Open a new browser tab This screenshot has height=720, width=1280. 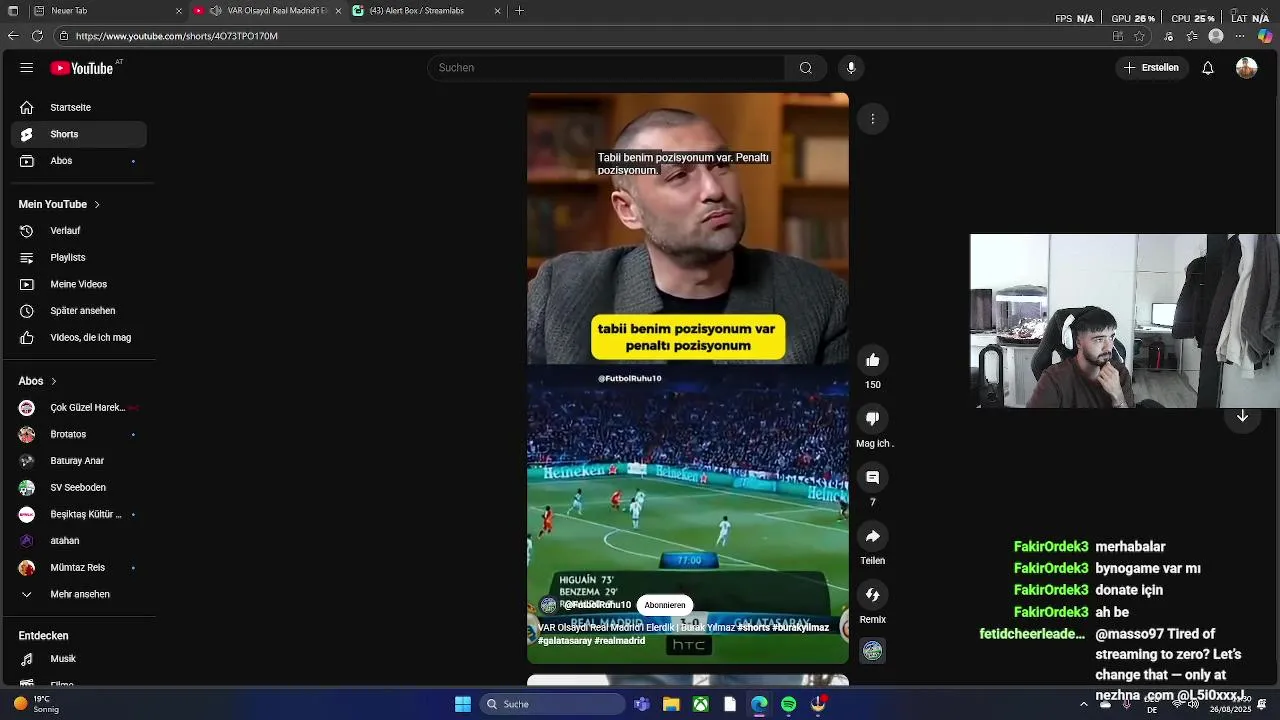(519, 11)
